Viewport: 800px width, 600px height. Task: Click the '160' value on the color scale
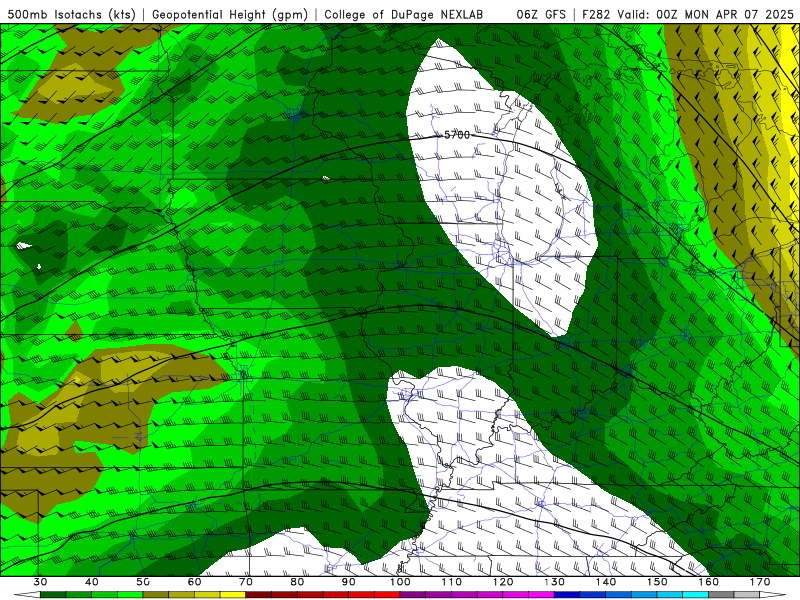pyautogui.click(x=709, y=582)
